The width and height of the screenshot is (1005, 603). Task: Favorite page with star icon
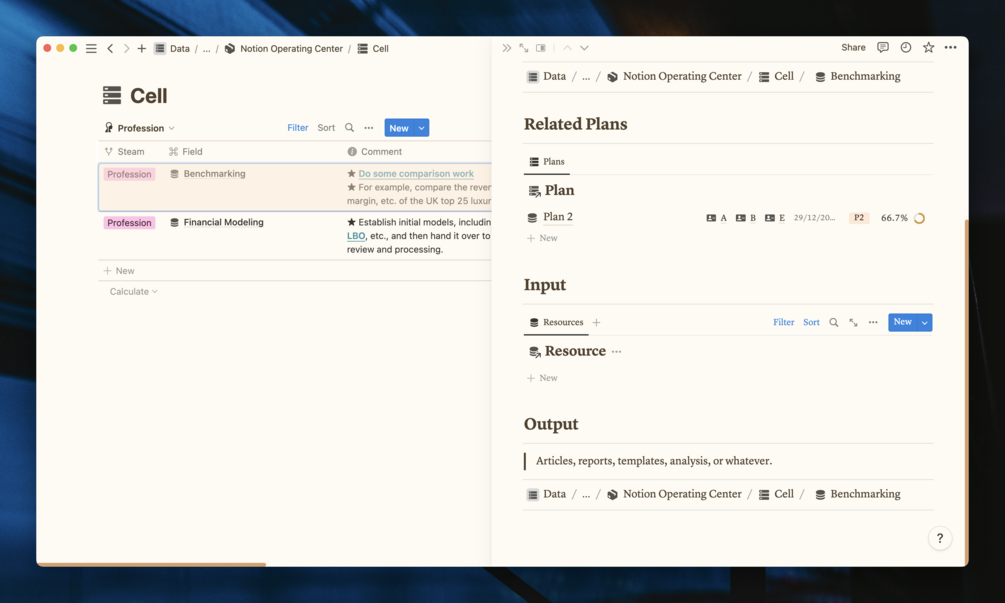click(928, 47)
